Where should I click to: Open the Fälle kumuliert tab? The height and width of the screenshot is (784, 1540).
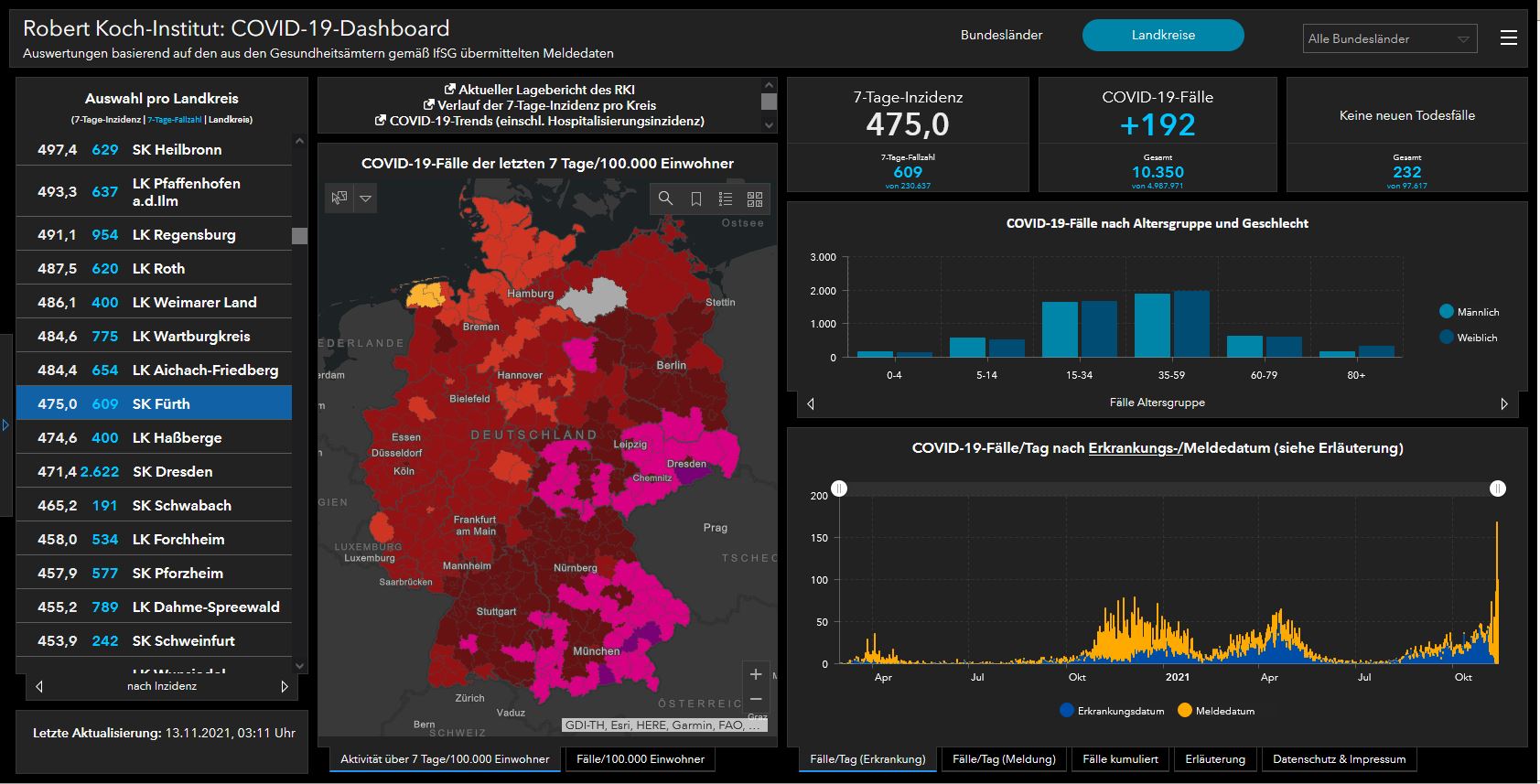point(1120,759)
